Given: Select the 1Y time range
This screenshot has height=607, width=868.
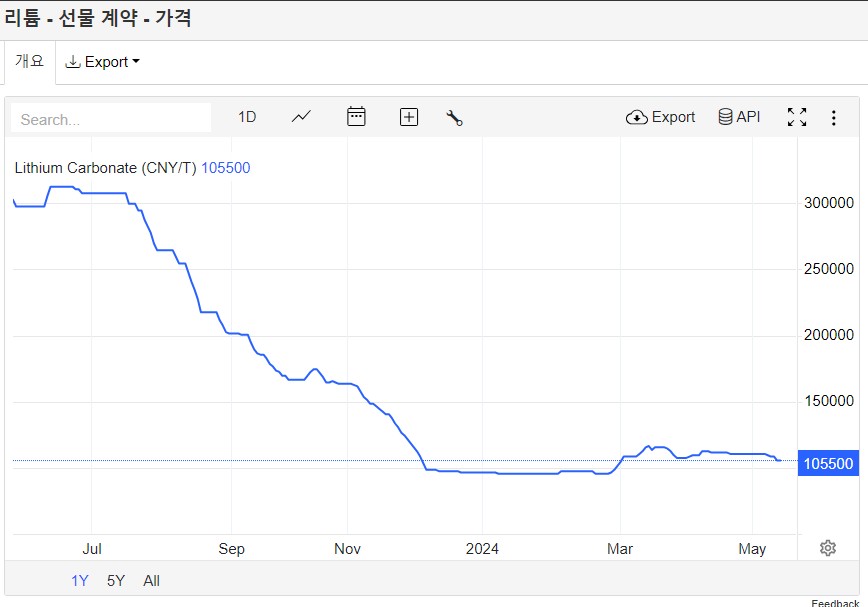Looking at the screenshot, I should point(79,580).
